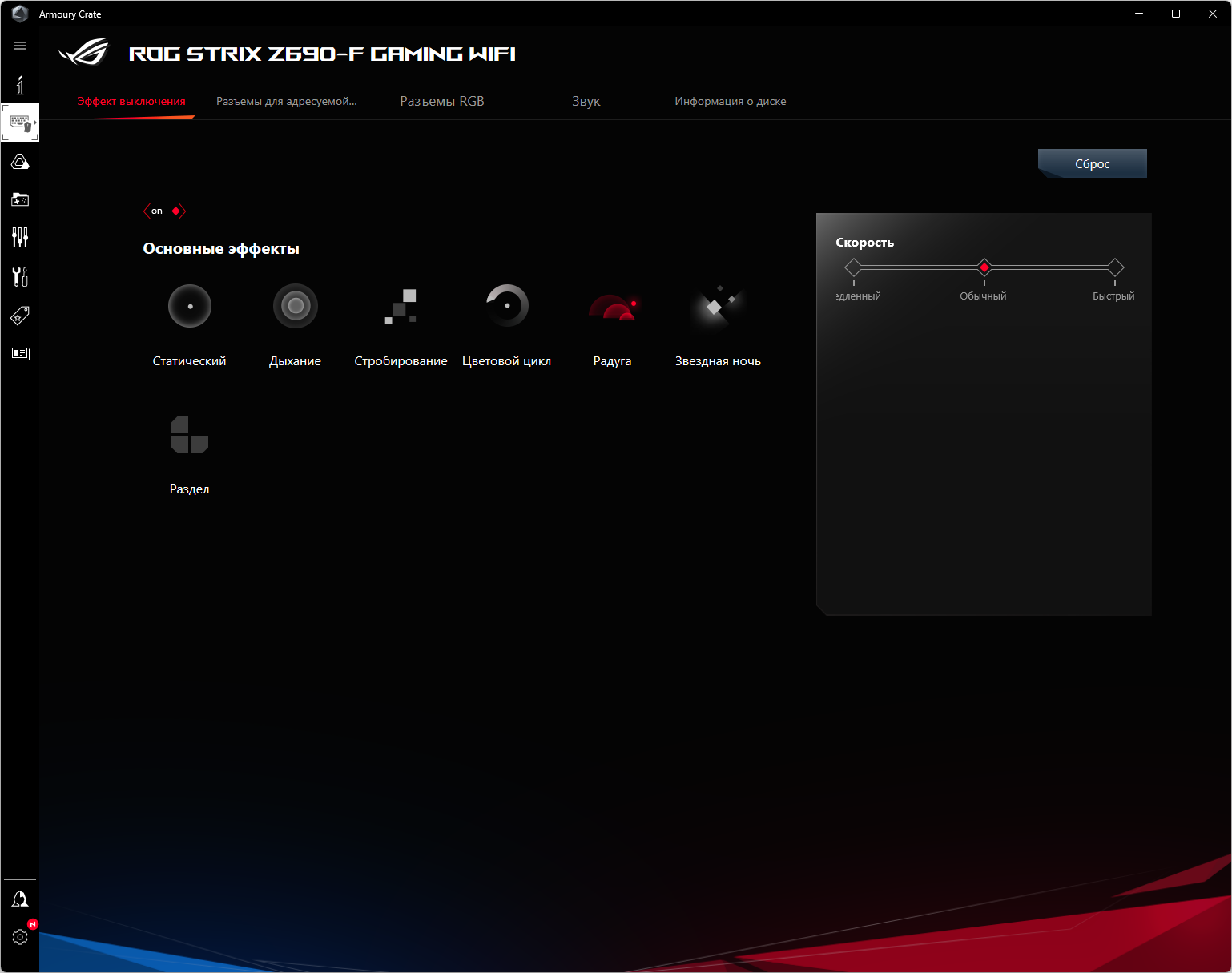Open the Разъемы для адресуемой tab

[287, 102]
